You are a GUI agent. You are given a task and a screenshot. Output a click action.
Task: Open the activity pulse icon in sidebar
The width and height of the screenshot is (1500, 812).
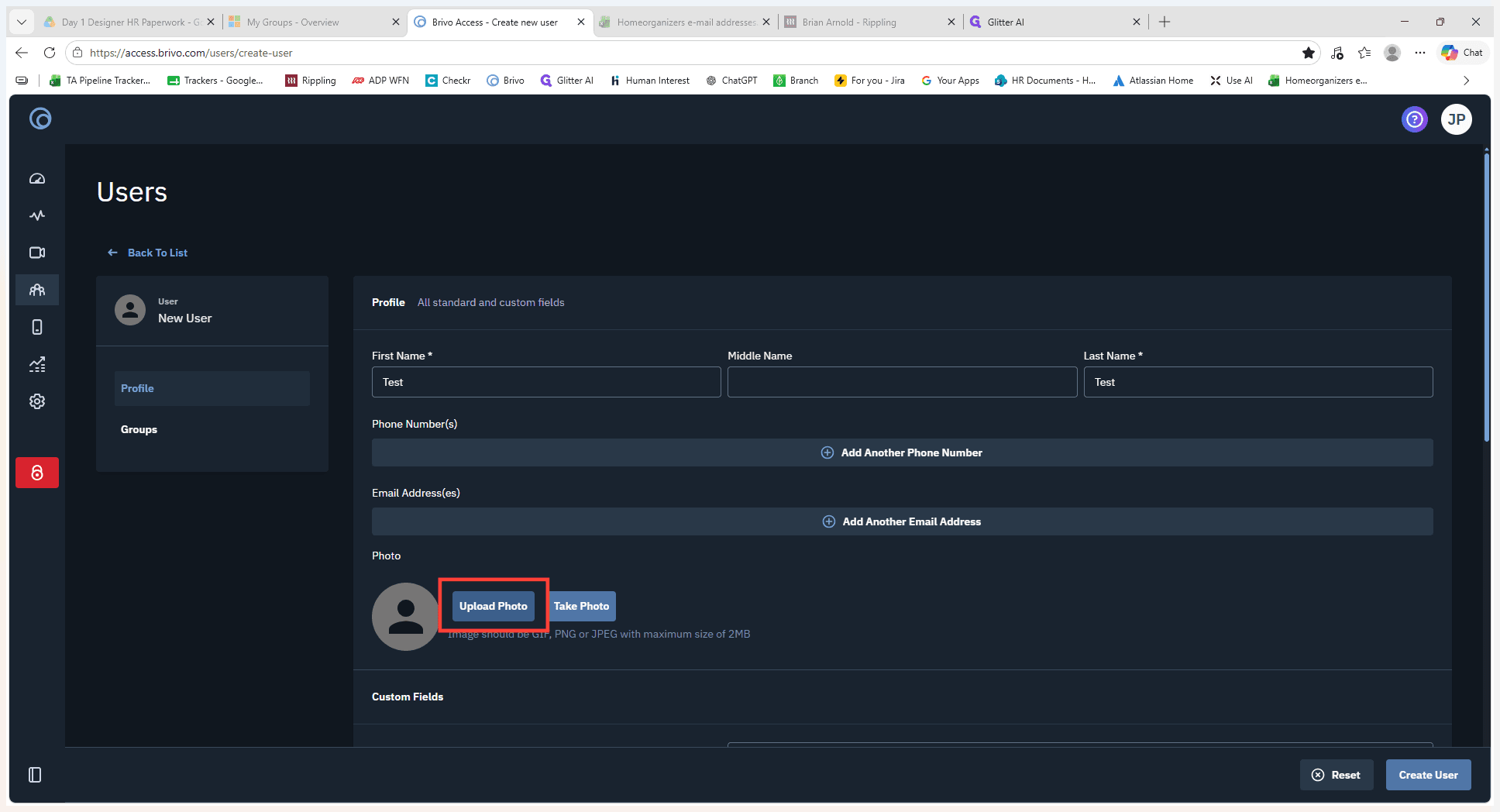[37, 215]
